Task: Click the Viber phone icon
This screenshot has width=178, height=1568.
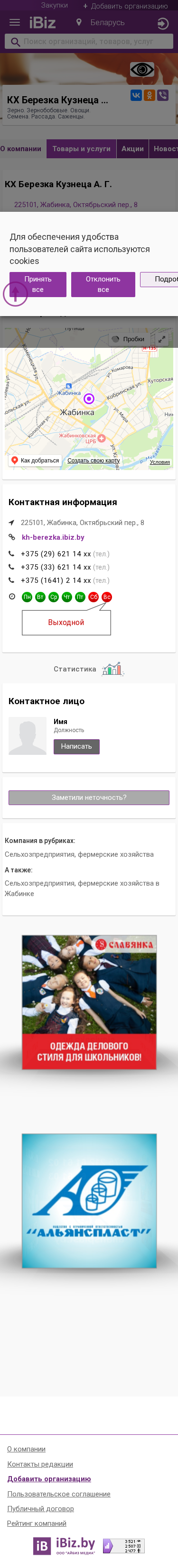Action: click(x=163, y=95)
